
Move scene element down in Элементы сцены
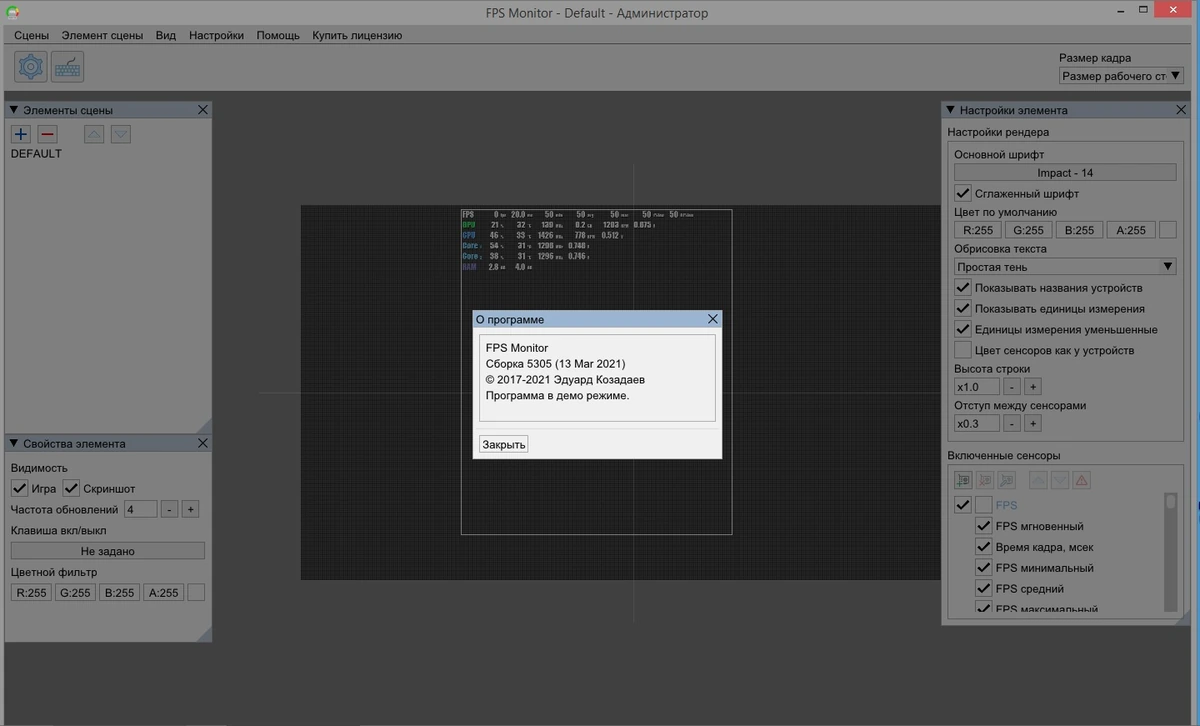[121, 134]
